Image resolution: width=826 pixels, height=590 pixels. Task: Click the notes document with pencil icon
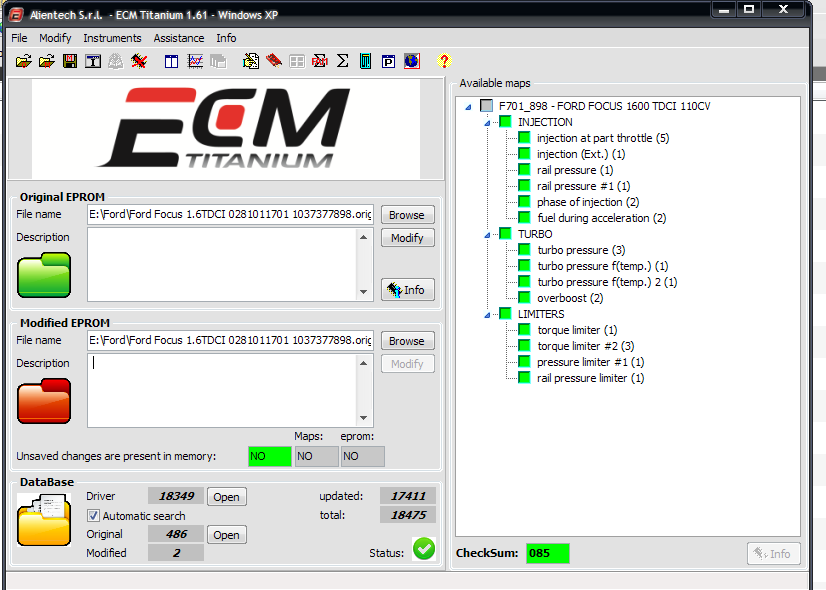pos(251,62)
